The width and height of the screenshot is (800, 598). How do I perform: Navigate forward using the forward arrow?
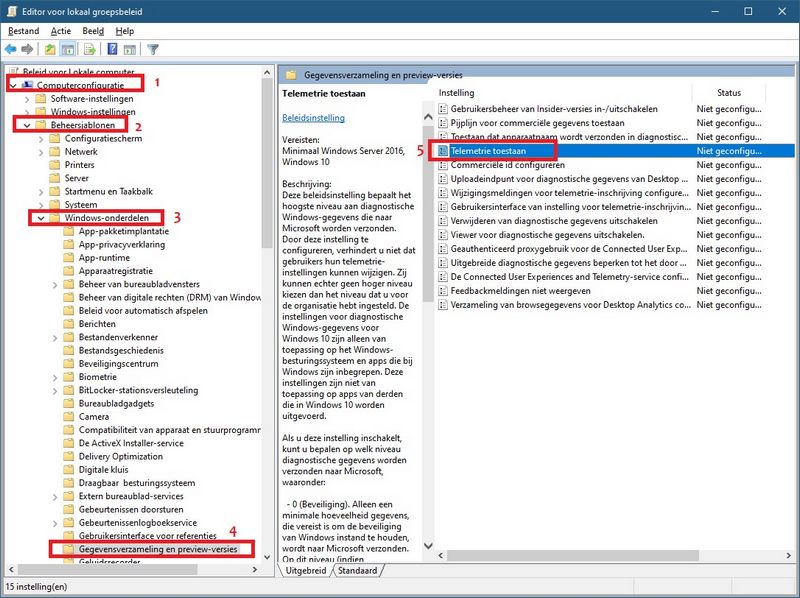(x=27, y=50)
